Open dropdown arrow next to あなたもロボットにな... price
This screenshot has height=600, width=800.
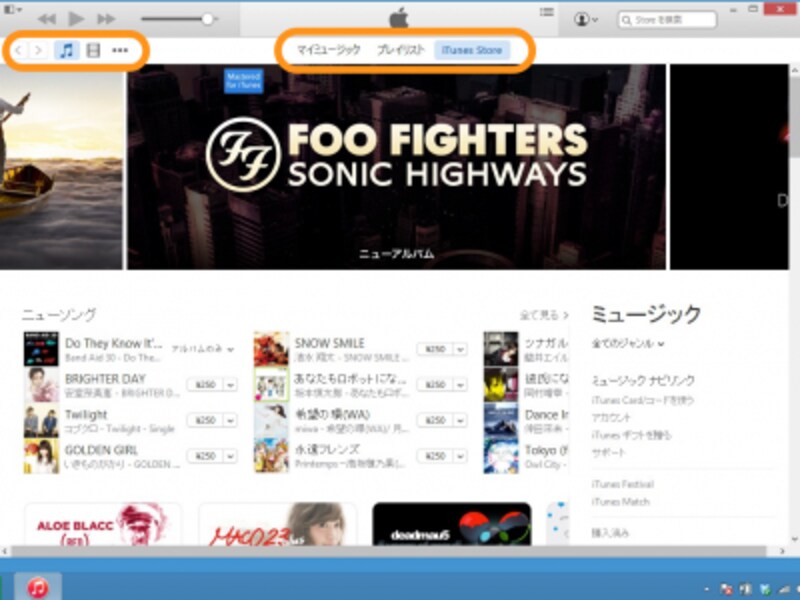point(460,384)
